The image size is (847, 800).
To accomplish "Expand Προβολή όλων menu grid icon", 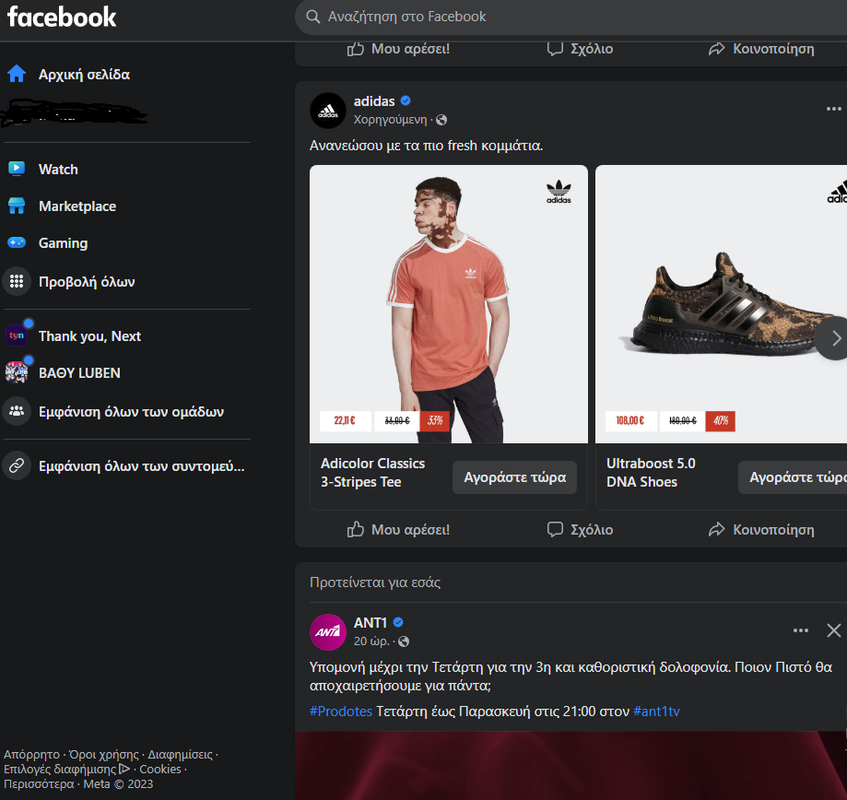I will pyautogui.click(x=17, y=281).
